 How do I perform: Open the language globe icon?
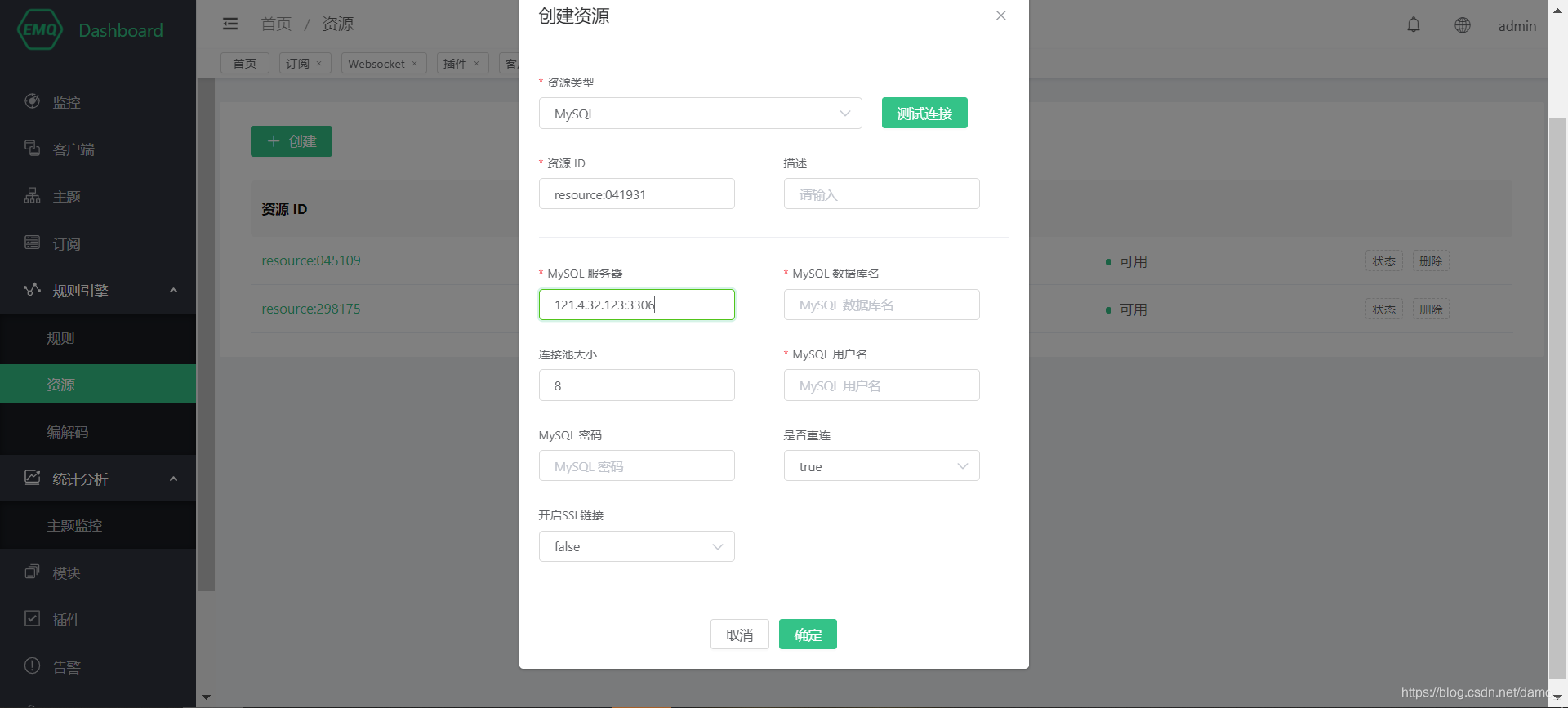pyautogui.click(x=1463, y=25)
